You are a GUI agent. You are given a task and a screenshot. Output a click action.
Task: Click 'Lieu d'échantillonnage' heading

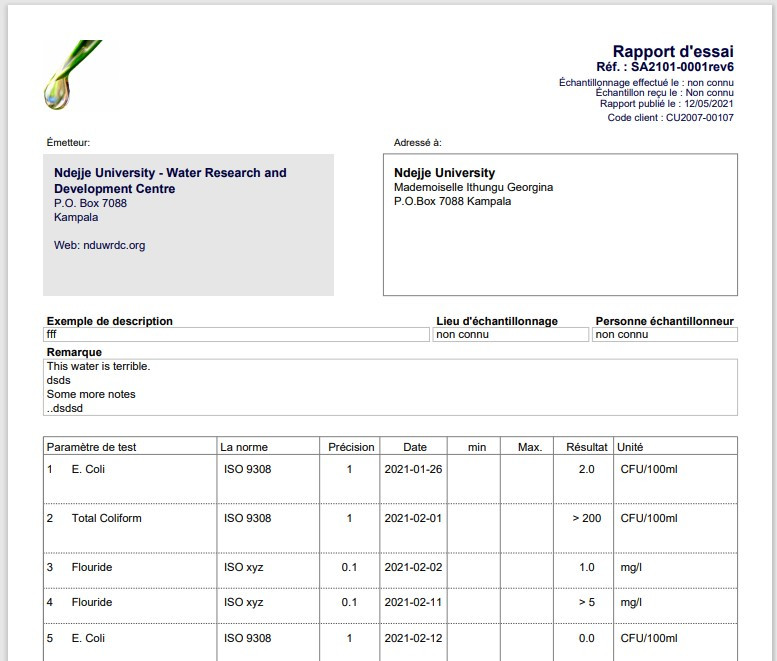pyautogui.click(x=497, y=321)
